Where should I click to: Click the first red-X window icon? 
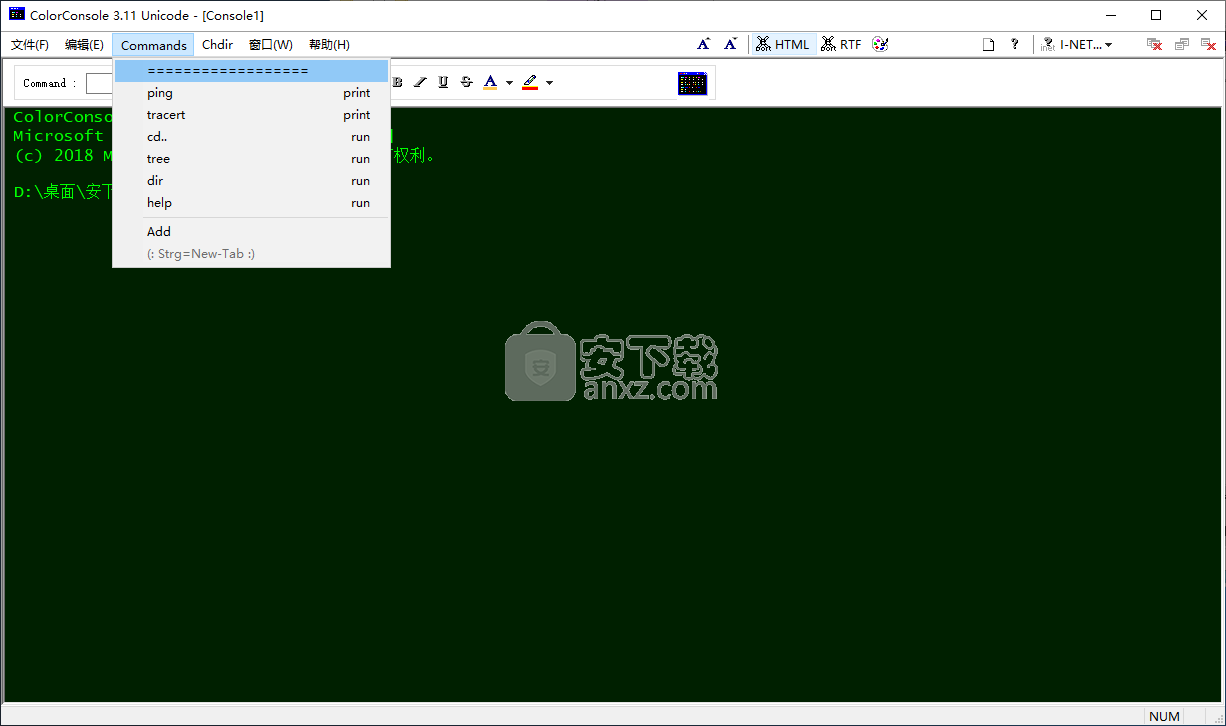[x=1154, y=44]
